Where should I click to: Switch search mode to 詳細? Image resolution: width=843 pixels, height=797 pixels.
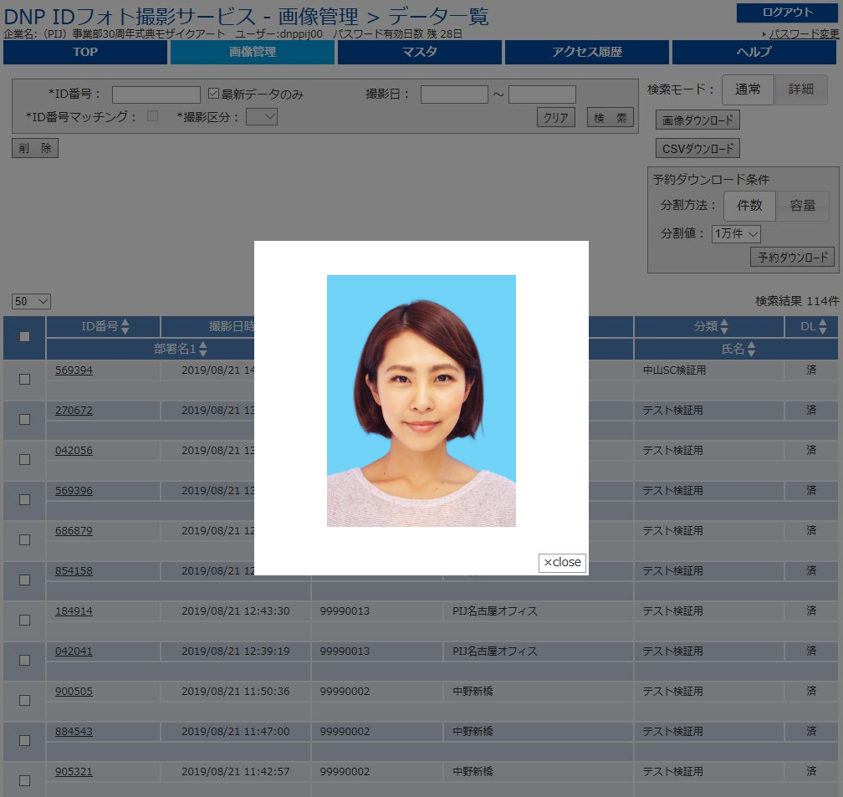click(x=801, y=89)
